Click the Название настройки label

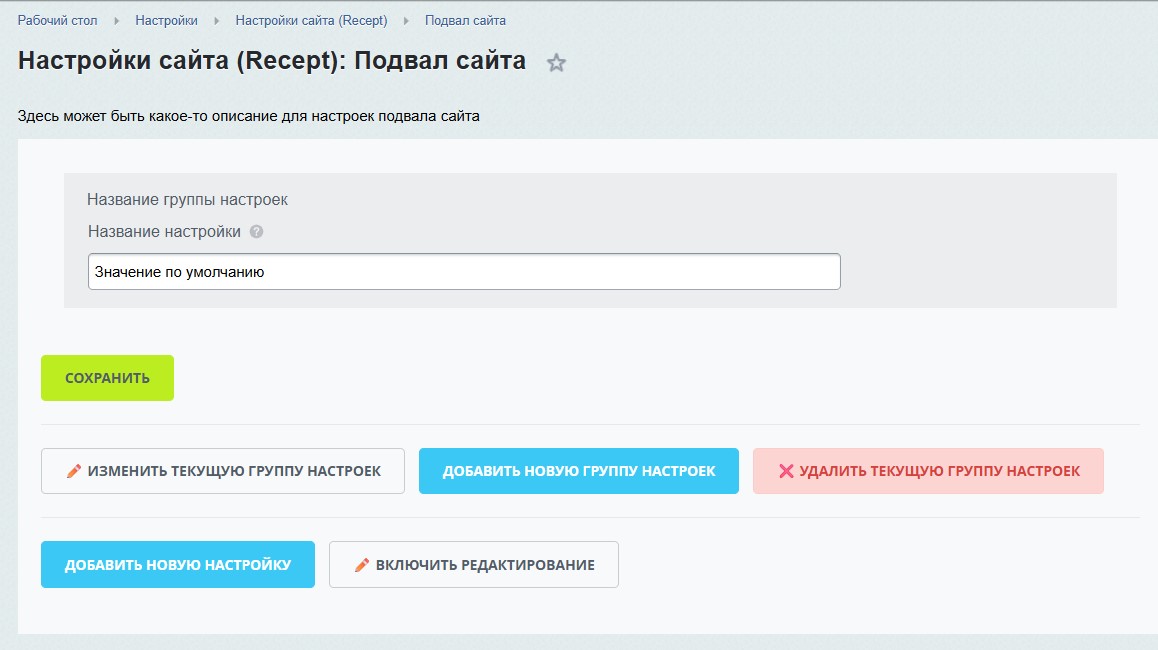pyautogui.click(x=164, y=232)
